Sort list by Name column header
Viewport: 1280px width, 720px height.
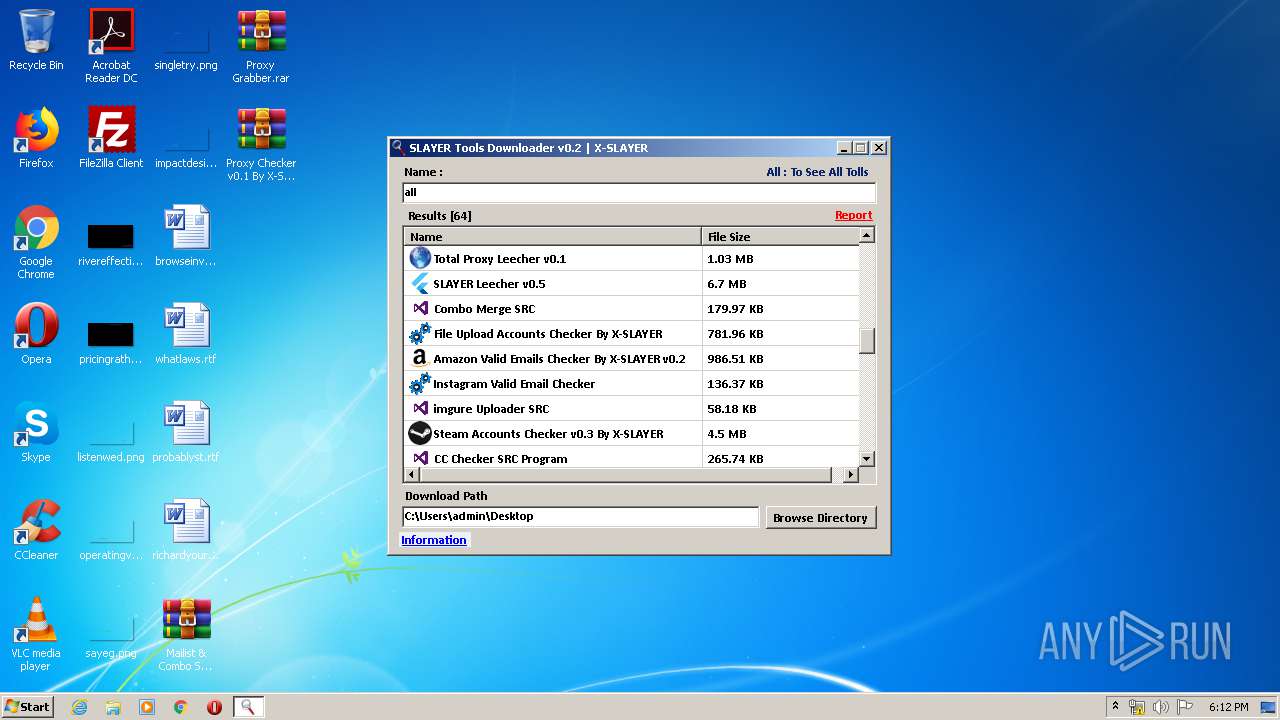[553, 236]
